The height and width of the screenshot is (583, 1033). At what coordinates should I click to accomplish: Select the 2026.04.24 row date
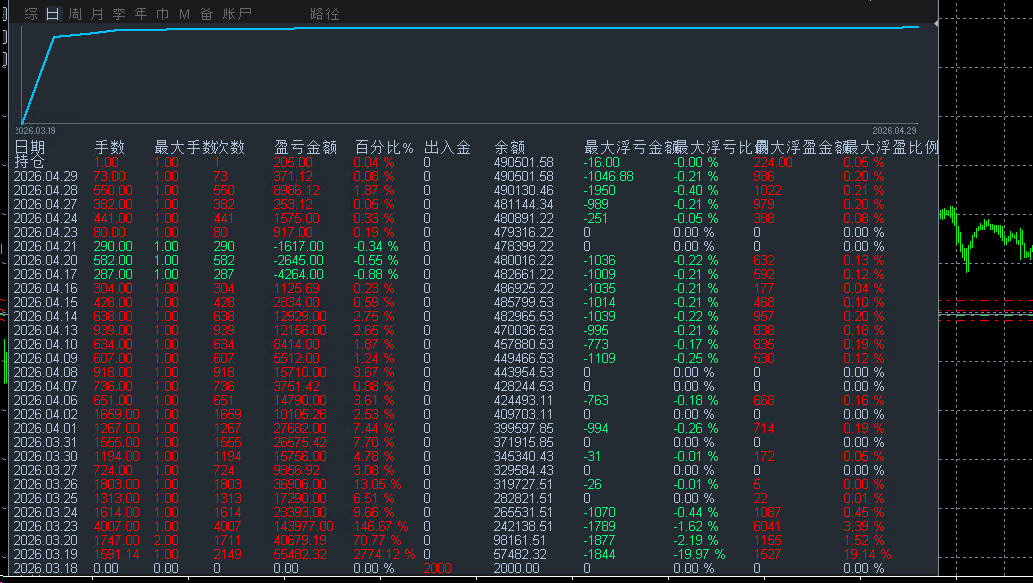[45, 218]
